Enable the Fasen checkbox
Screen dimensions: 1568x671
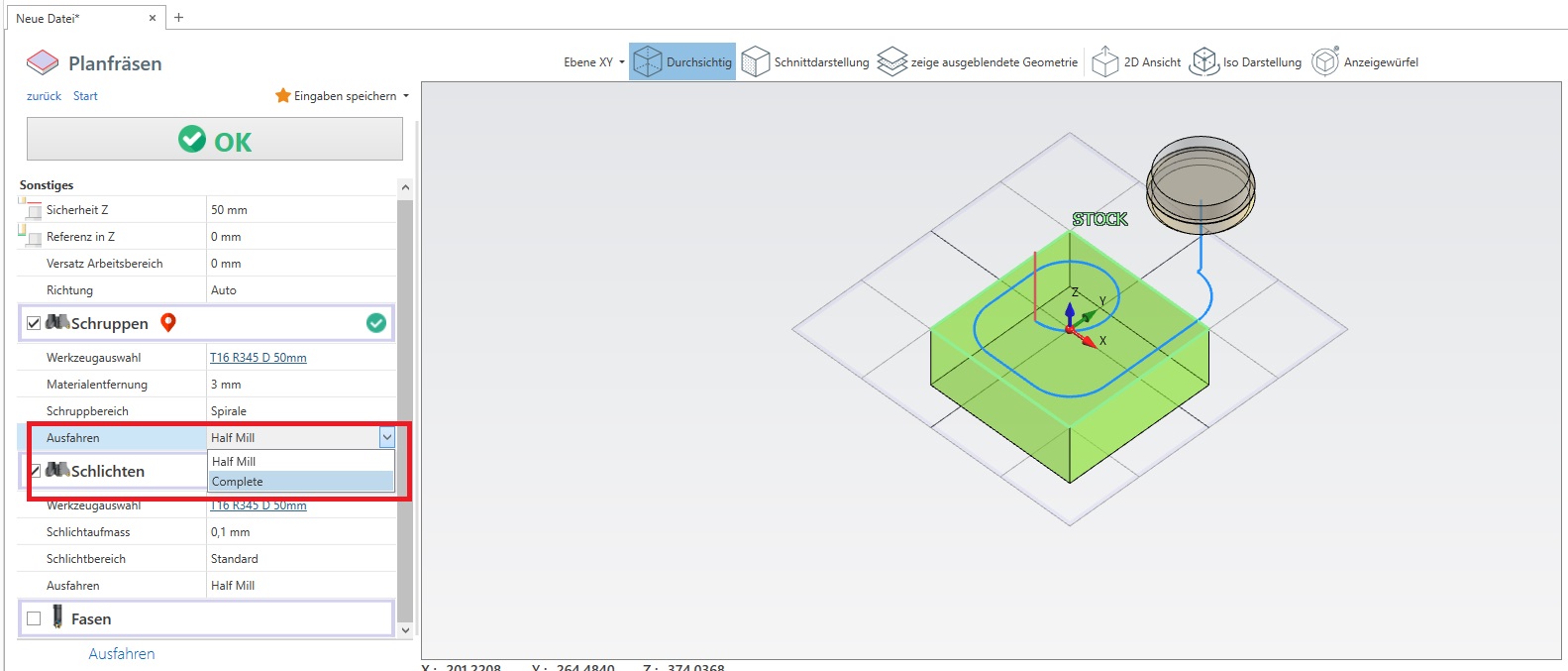[34, 618]
